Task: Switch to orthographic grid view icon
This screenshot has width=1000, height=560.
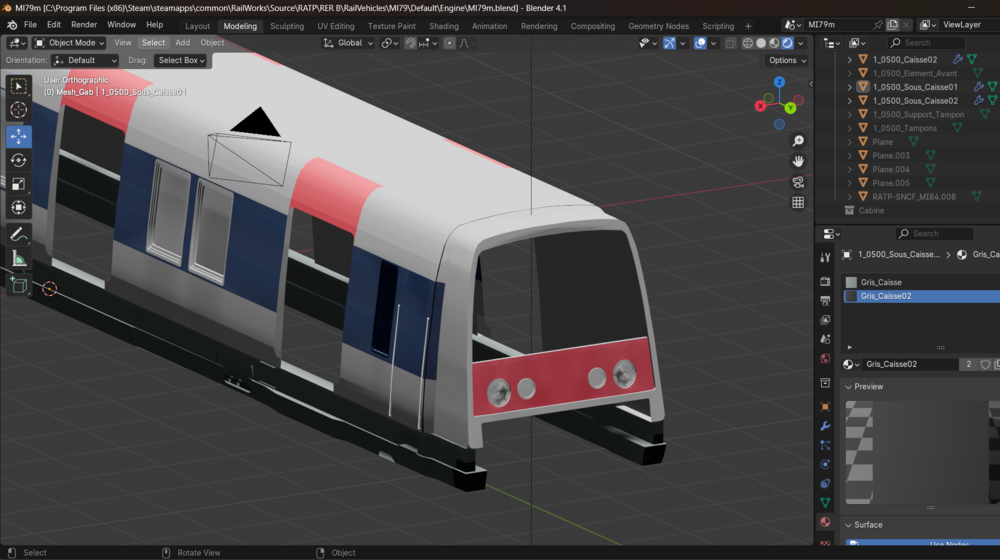Action: (798, 202)
